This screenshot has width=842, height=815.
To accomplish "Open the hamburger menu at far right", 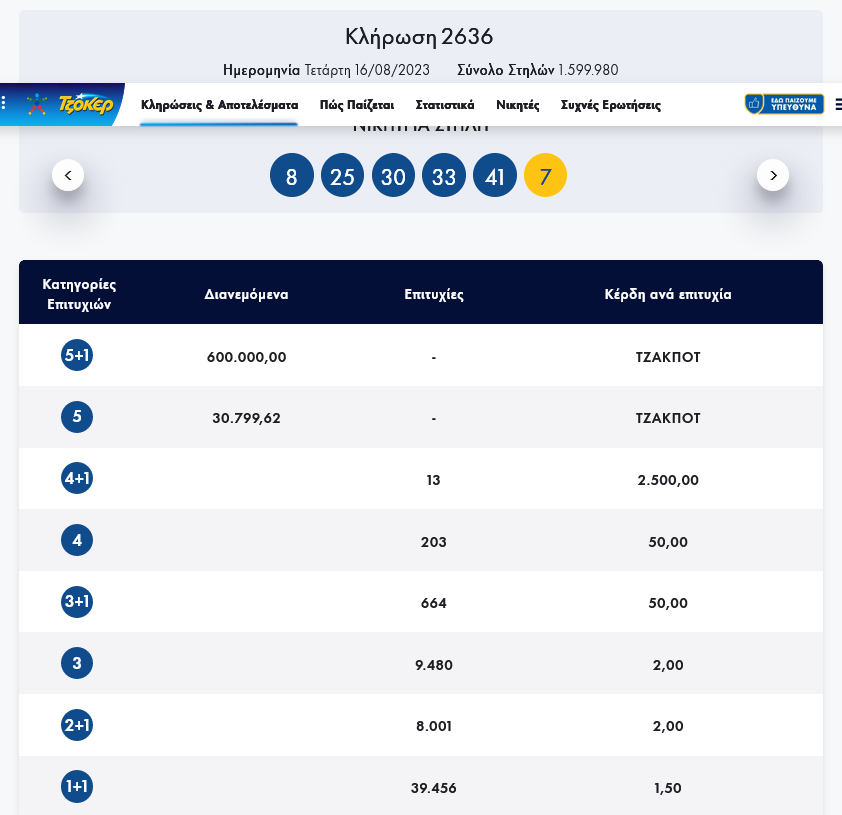I will click(837, 104).
